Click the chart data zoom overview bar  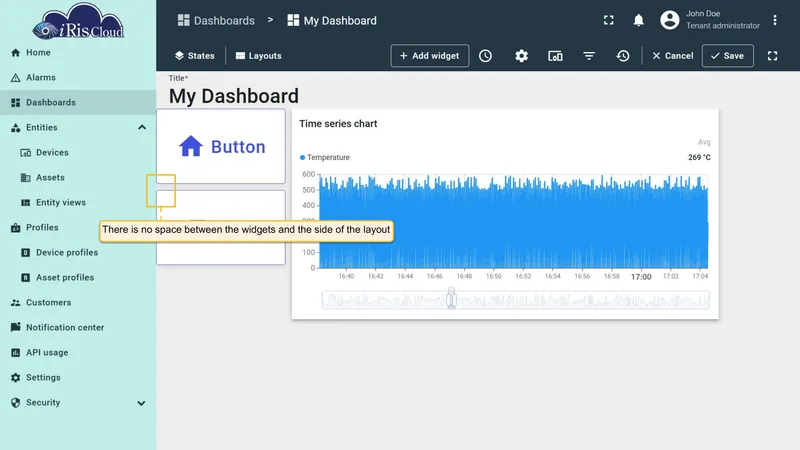click(x=515, y=300)
